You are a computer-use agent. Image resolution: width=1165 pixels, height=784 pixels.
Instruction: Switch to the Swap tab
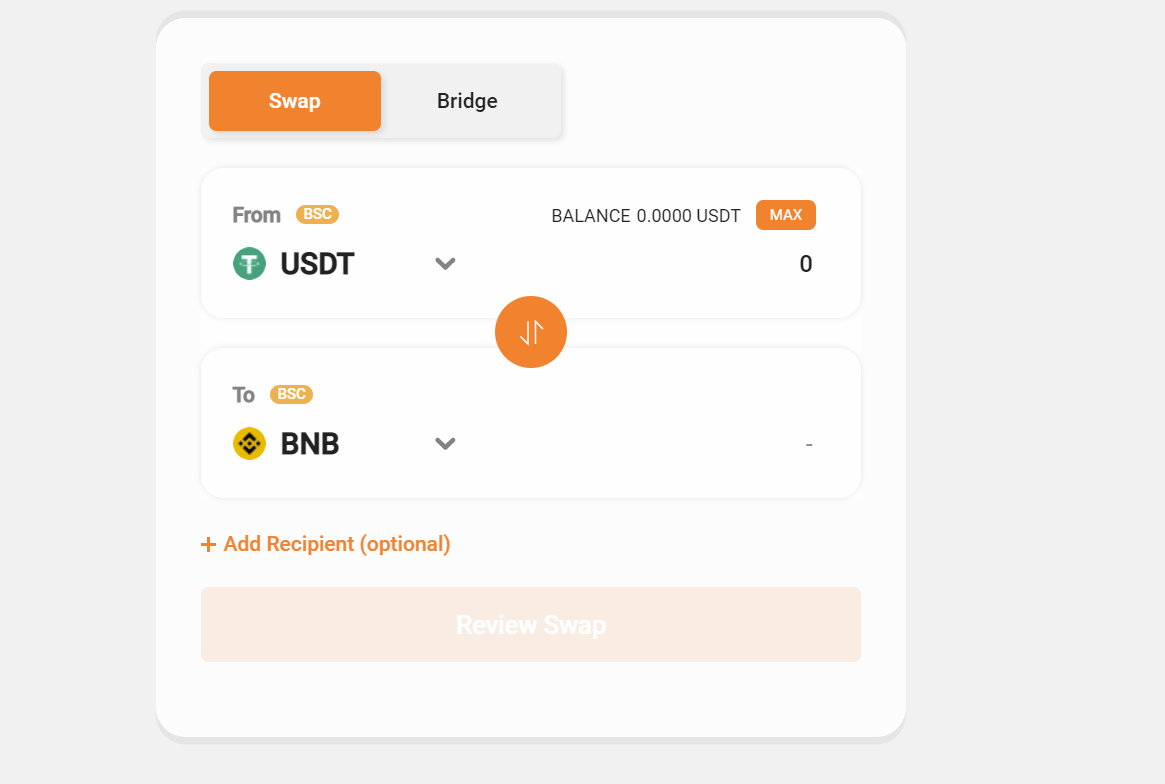point(294,101)
